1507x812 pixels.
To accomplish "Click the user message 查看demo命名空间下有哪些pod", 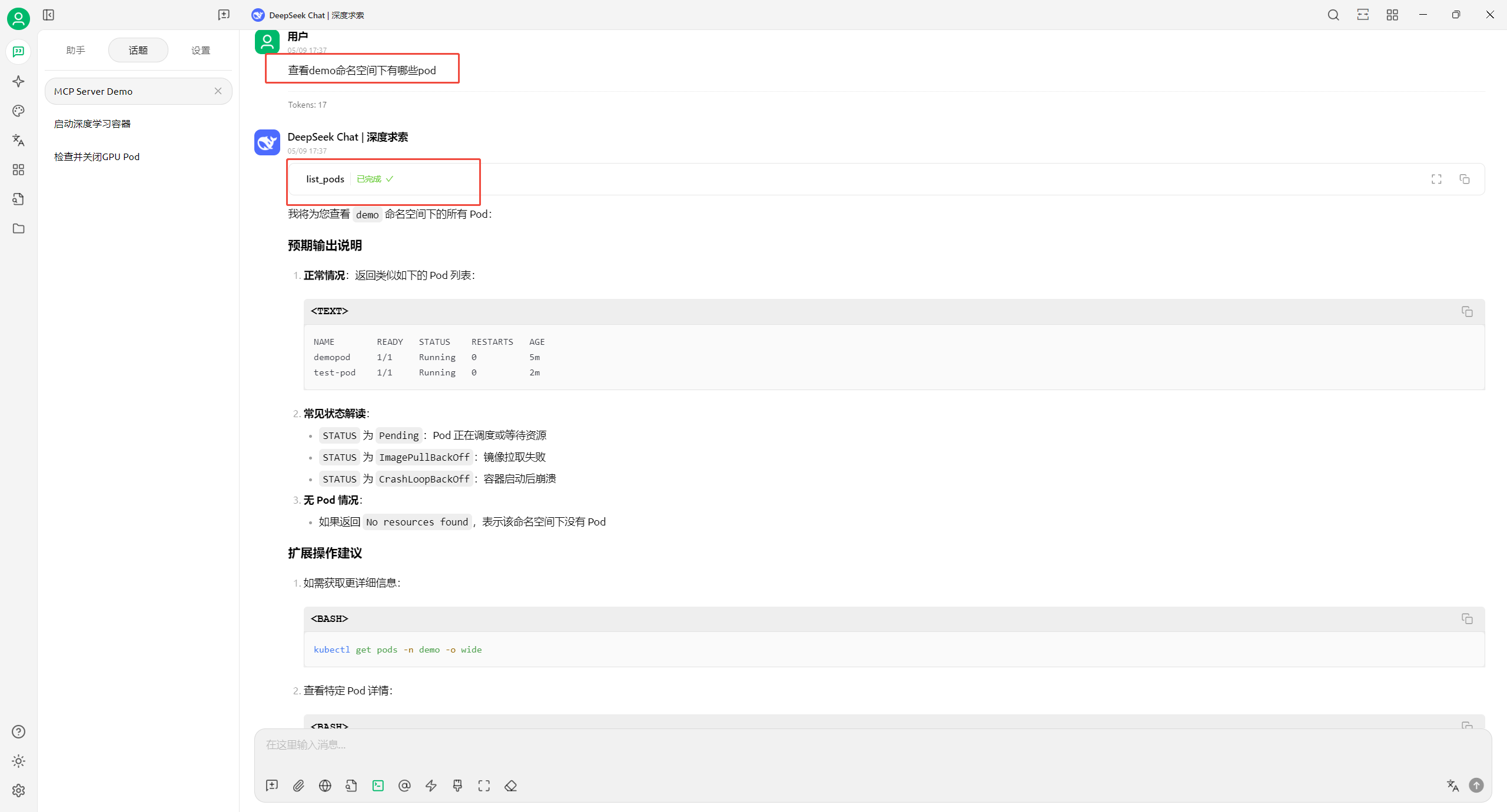I will pyautogui.click(x=361, y=71).
